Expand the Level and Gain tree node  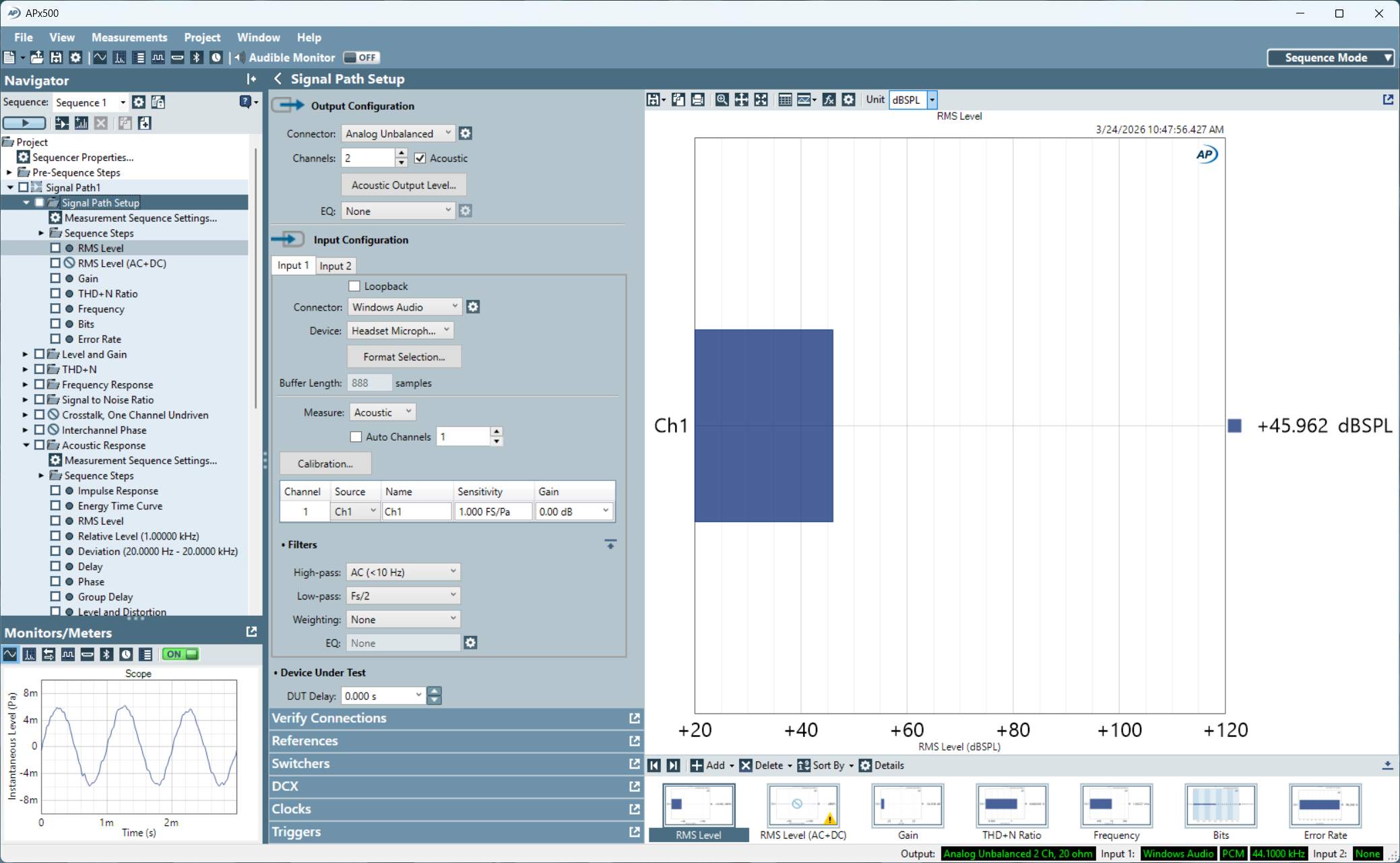click(26, 354)
